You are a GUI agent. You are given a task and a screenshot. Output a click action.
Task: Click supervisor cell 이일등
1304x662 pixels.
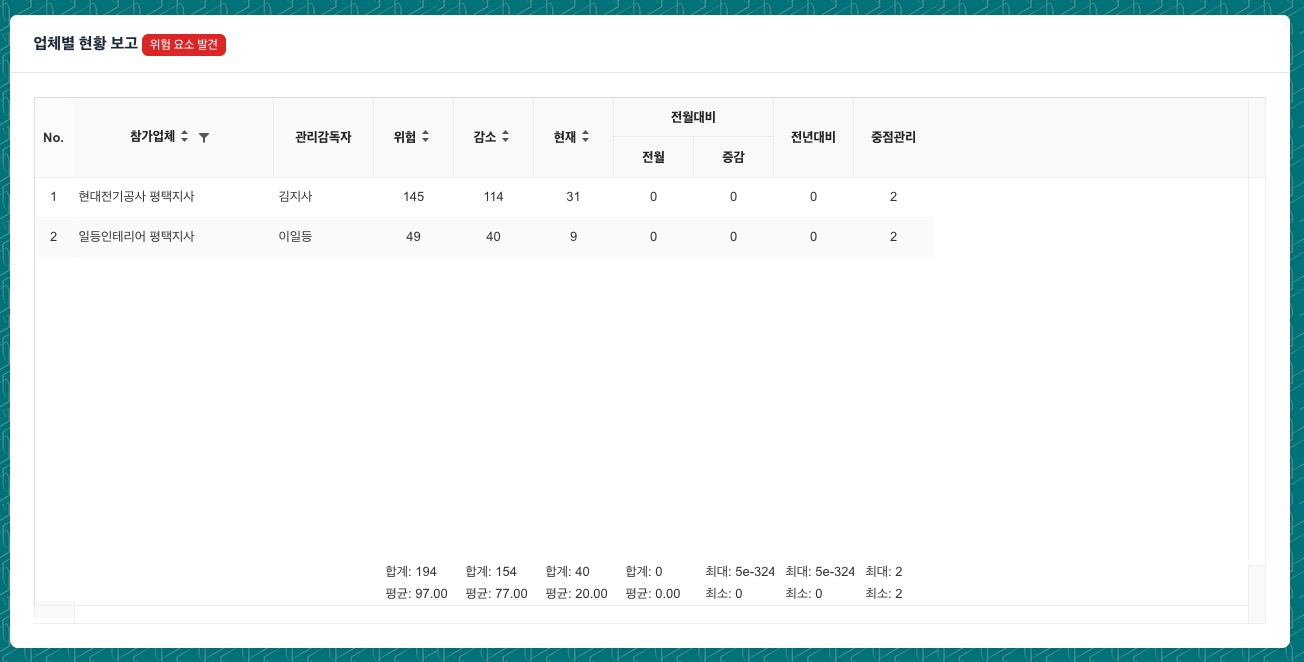[x=296, y=237]
